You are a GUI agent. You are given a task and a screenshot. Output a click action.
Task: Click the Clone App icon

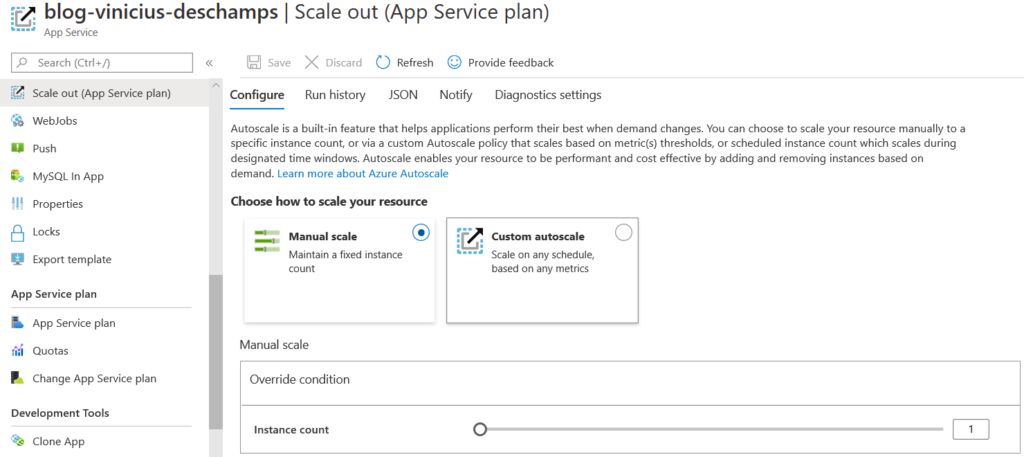click(x=18, y=441)
